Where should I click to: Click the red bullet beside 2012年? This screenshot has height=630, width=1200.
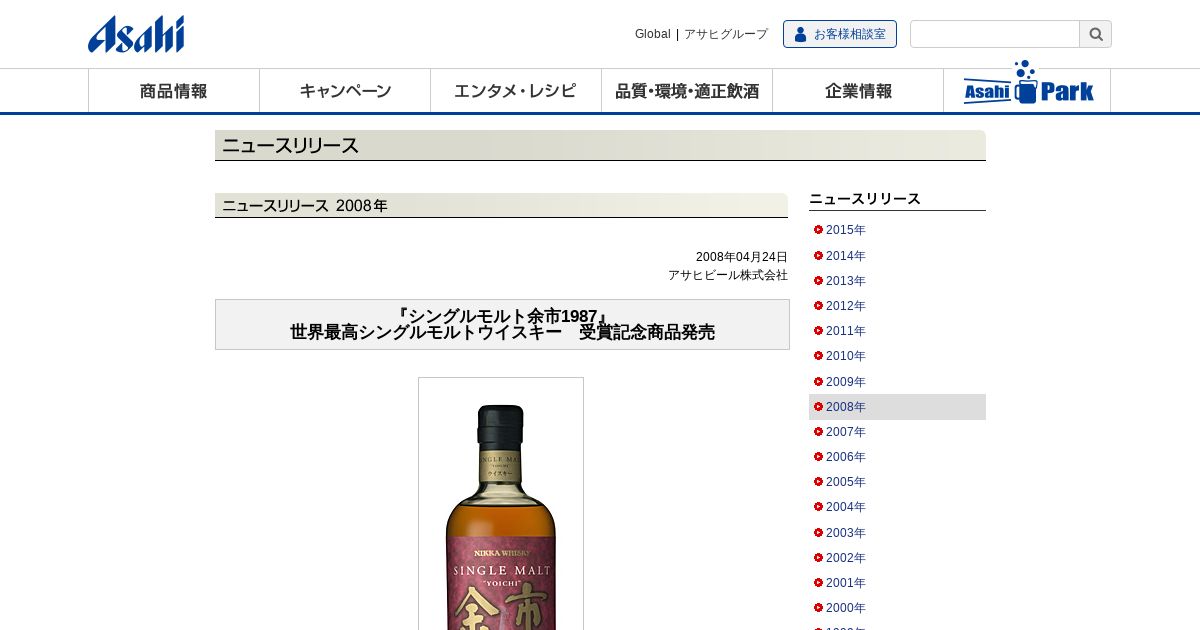tap(818, 306)
